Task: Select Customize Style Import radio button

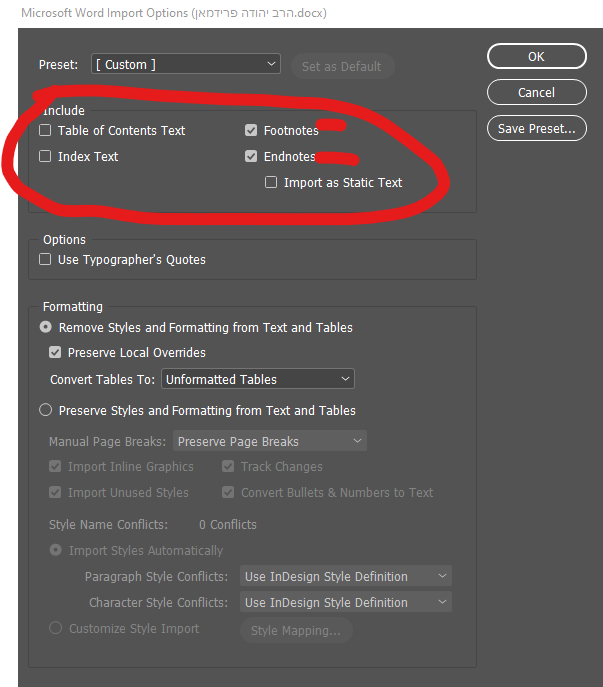Action: coord(56,628)
